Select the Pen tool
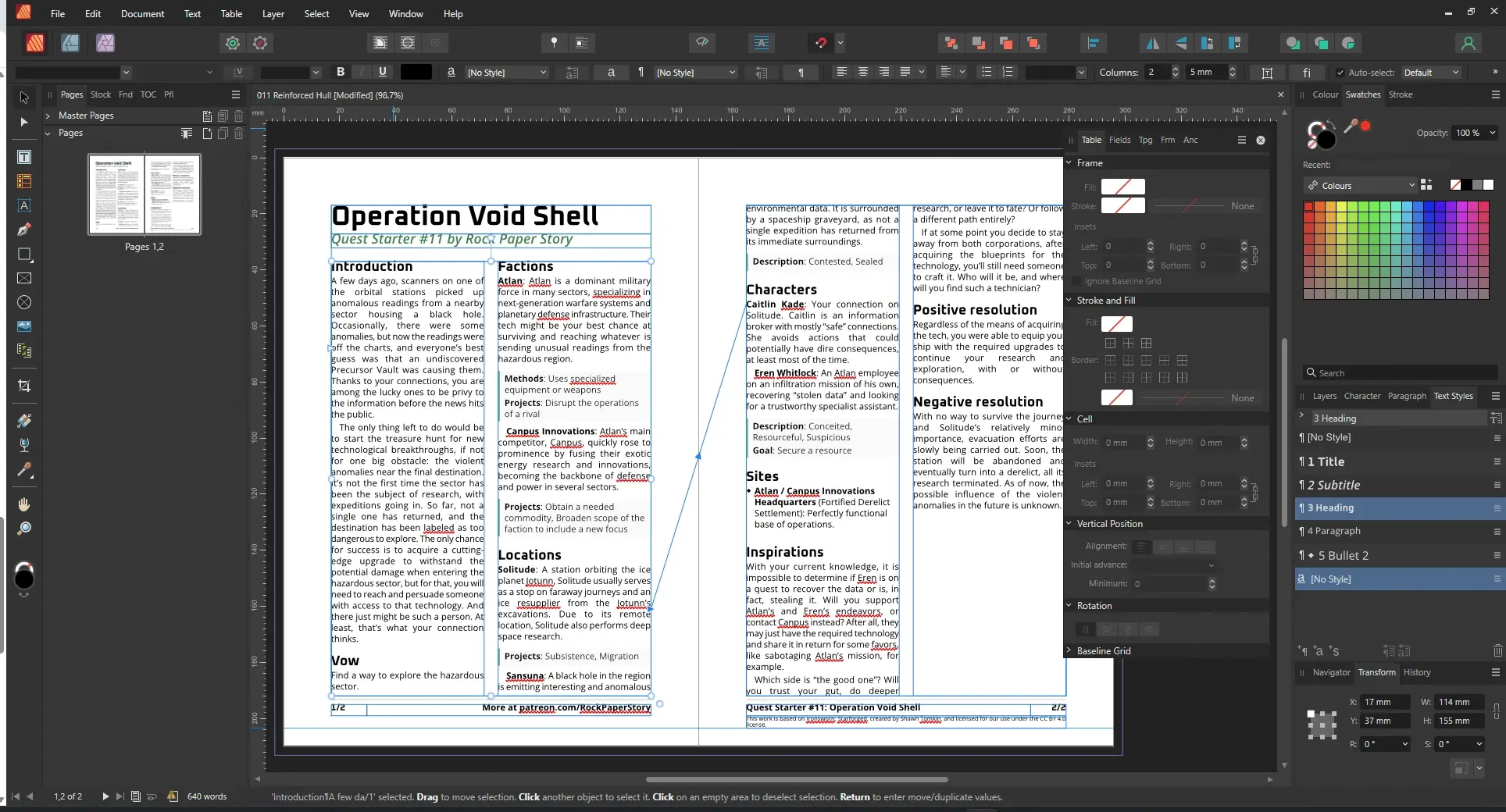The image size is (1506, 812). pyautogui.click(x=24, y=230)
